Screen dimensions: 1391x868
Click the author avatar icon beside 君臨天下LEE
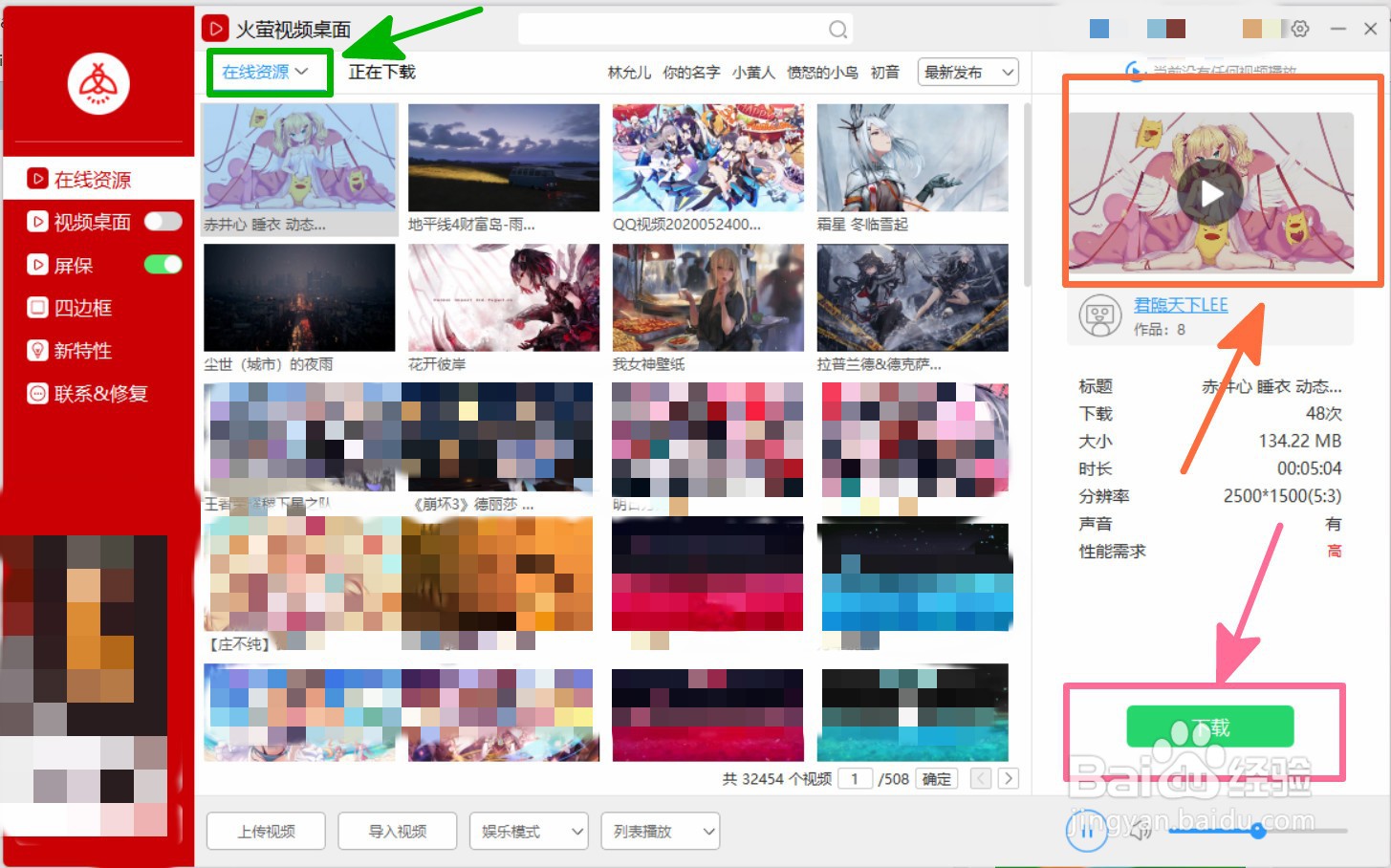tap(1100, 316)
